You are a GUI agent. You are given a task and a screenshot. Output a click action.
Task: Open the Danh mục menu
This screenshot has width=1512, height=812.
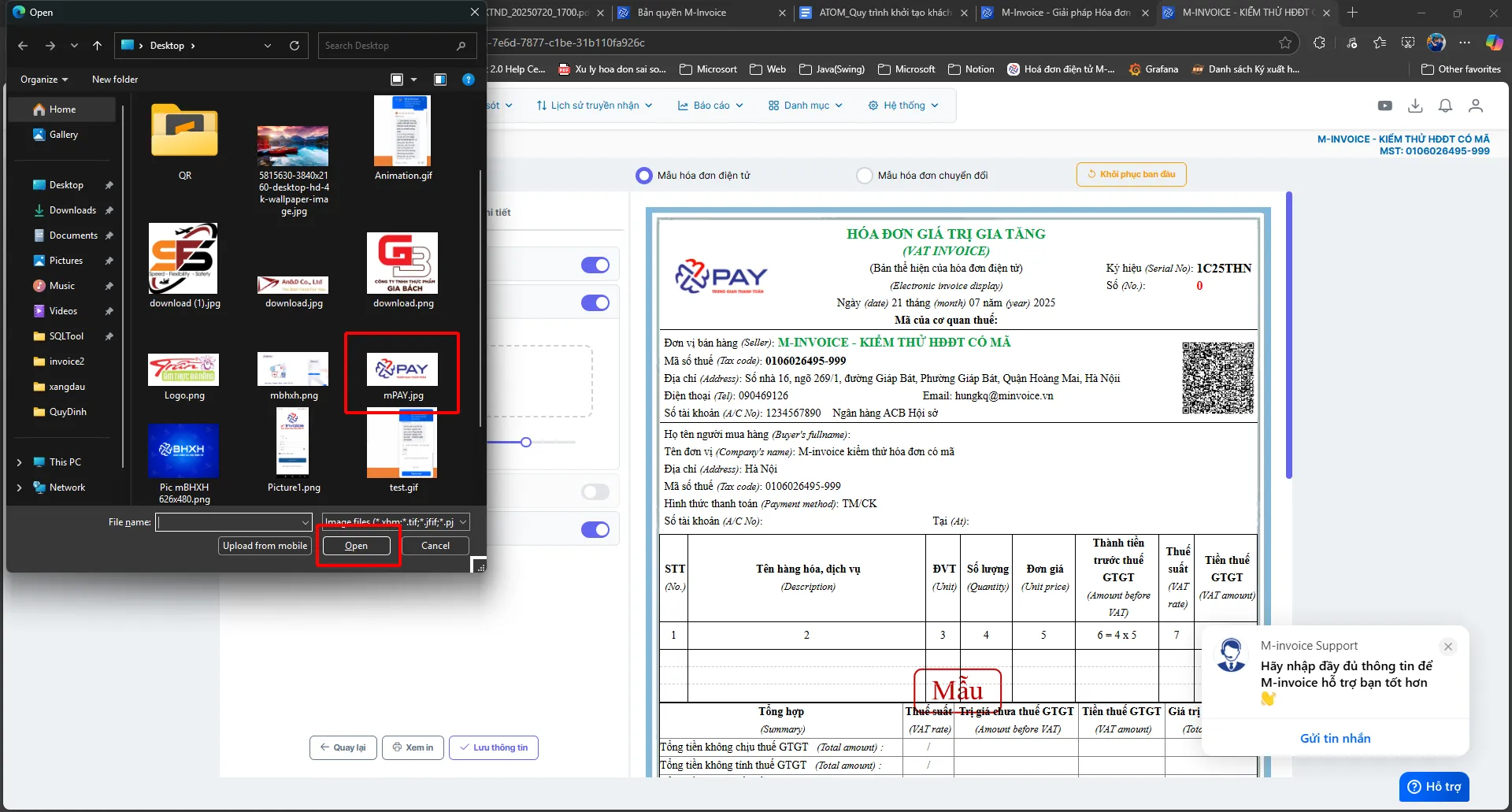click(x=806, y=106)
